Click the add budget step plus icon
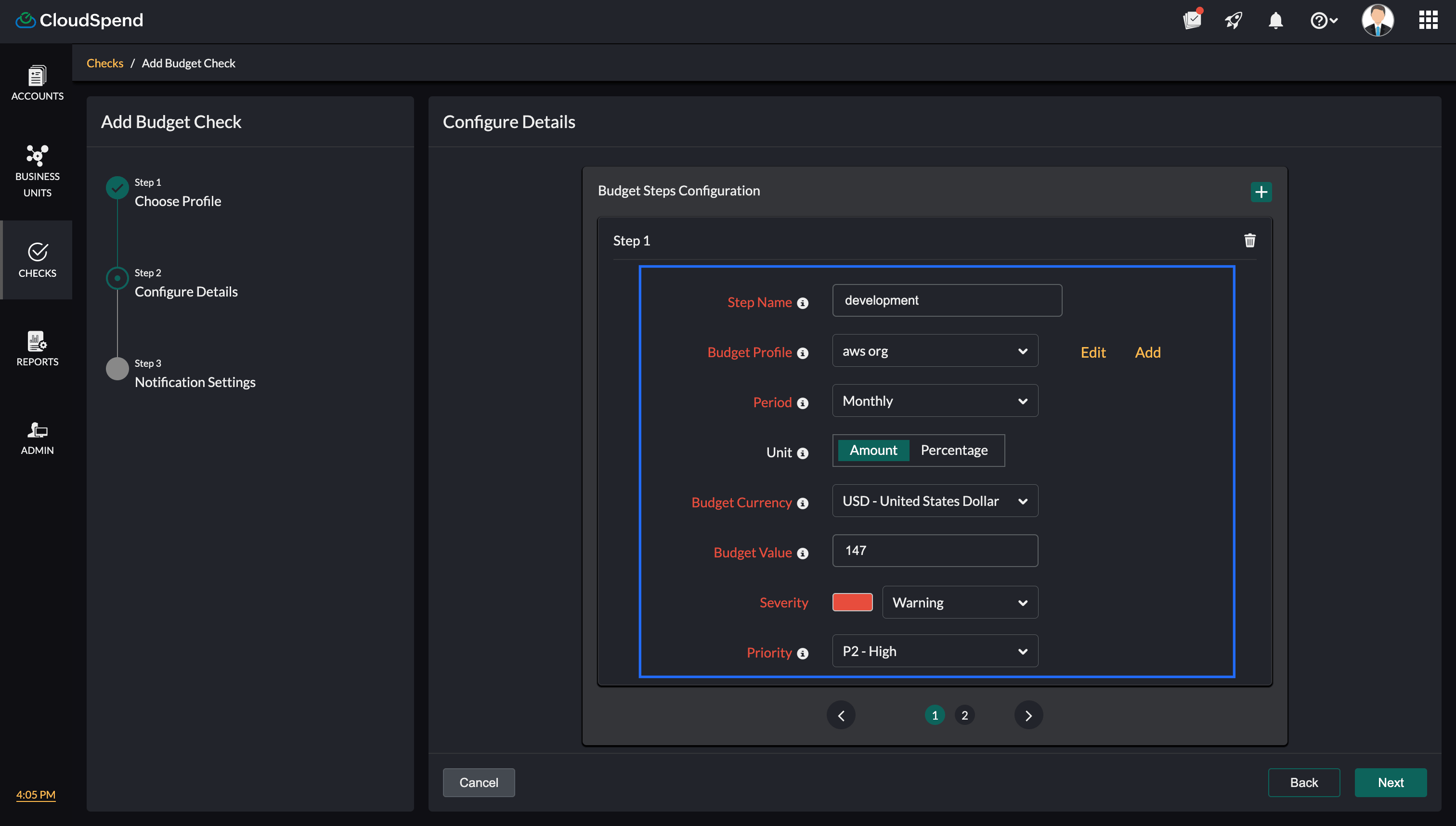The image size is (1456, 826). click(1261, 192)
